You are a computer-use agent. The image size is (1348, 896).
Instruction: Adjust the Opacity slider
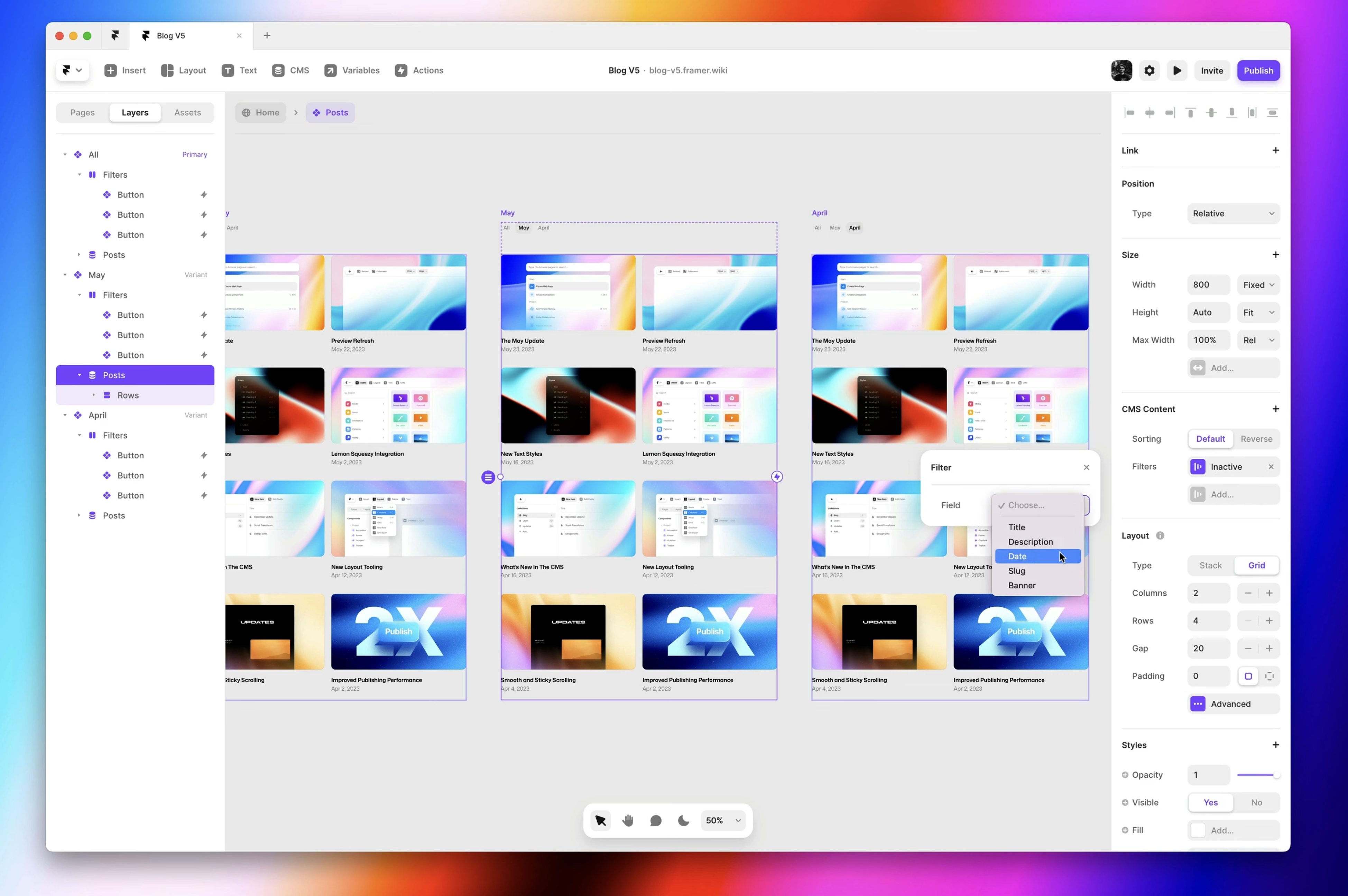[x=1257, y=775]
